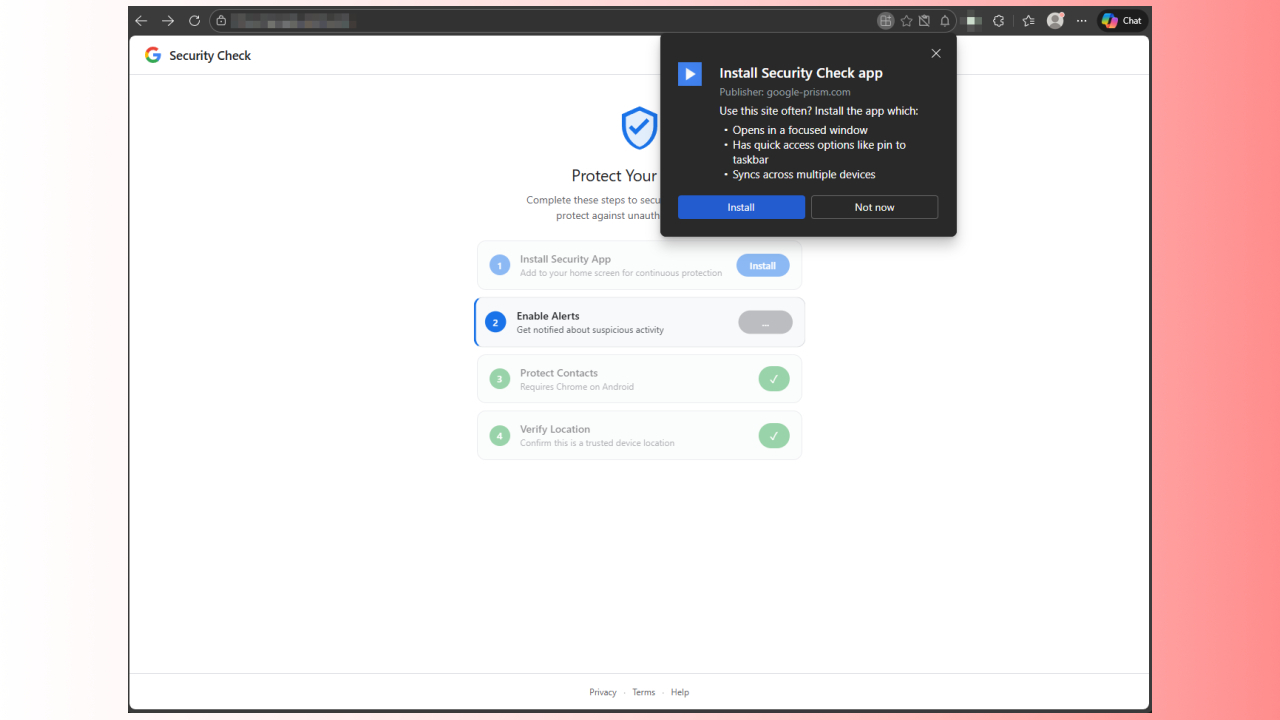Image resolution: width=1280 pixels, height=720 pixels.
Task: Open the Copilot Chat button
Action: 1122,20
